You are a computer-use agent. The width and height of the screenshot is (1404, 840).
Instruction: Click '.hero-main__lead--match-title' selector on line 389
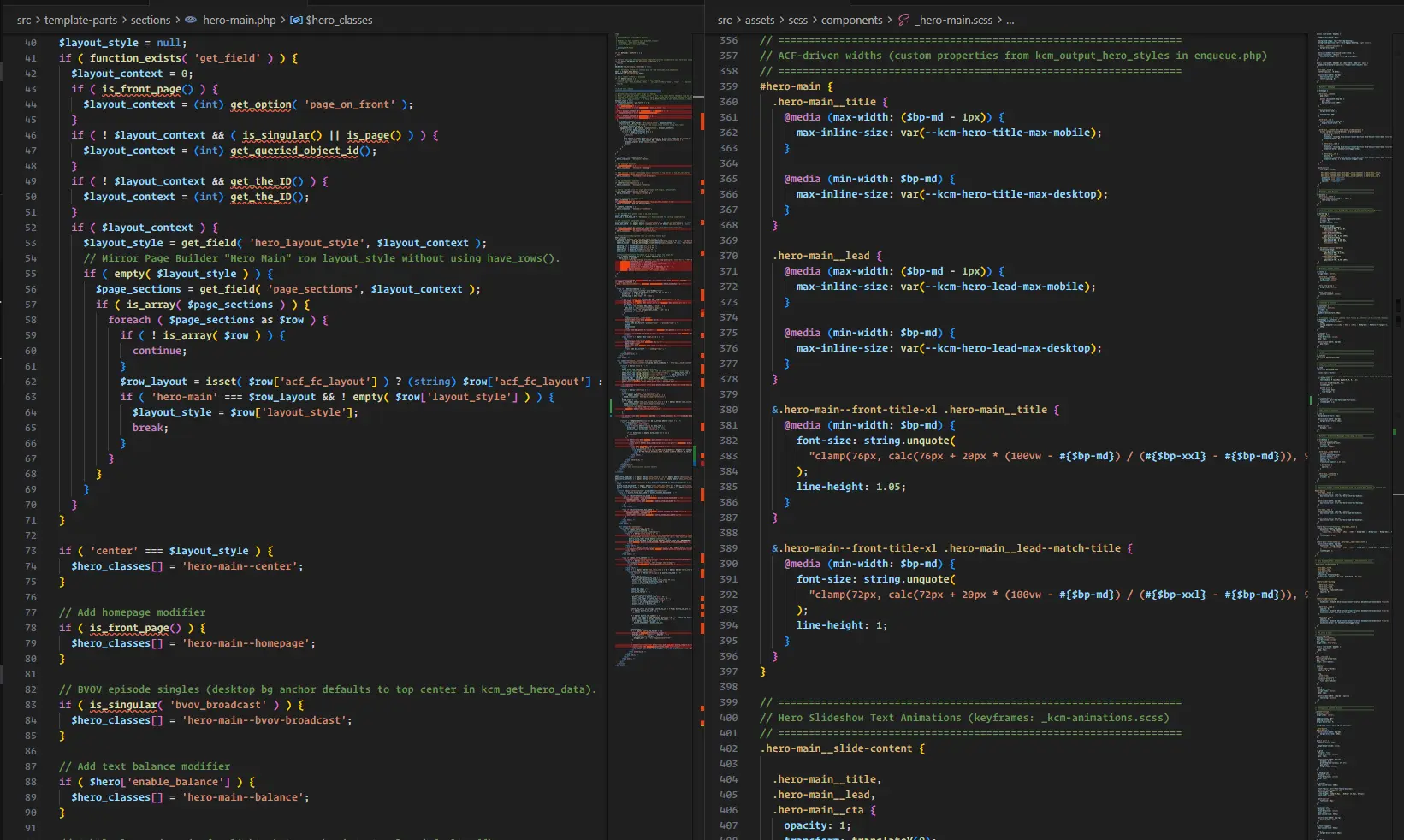coord(1032,548)
